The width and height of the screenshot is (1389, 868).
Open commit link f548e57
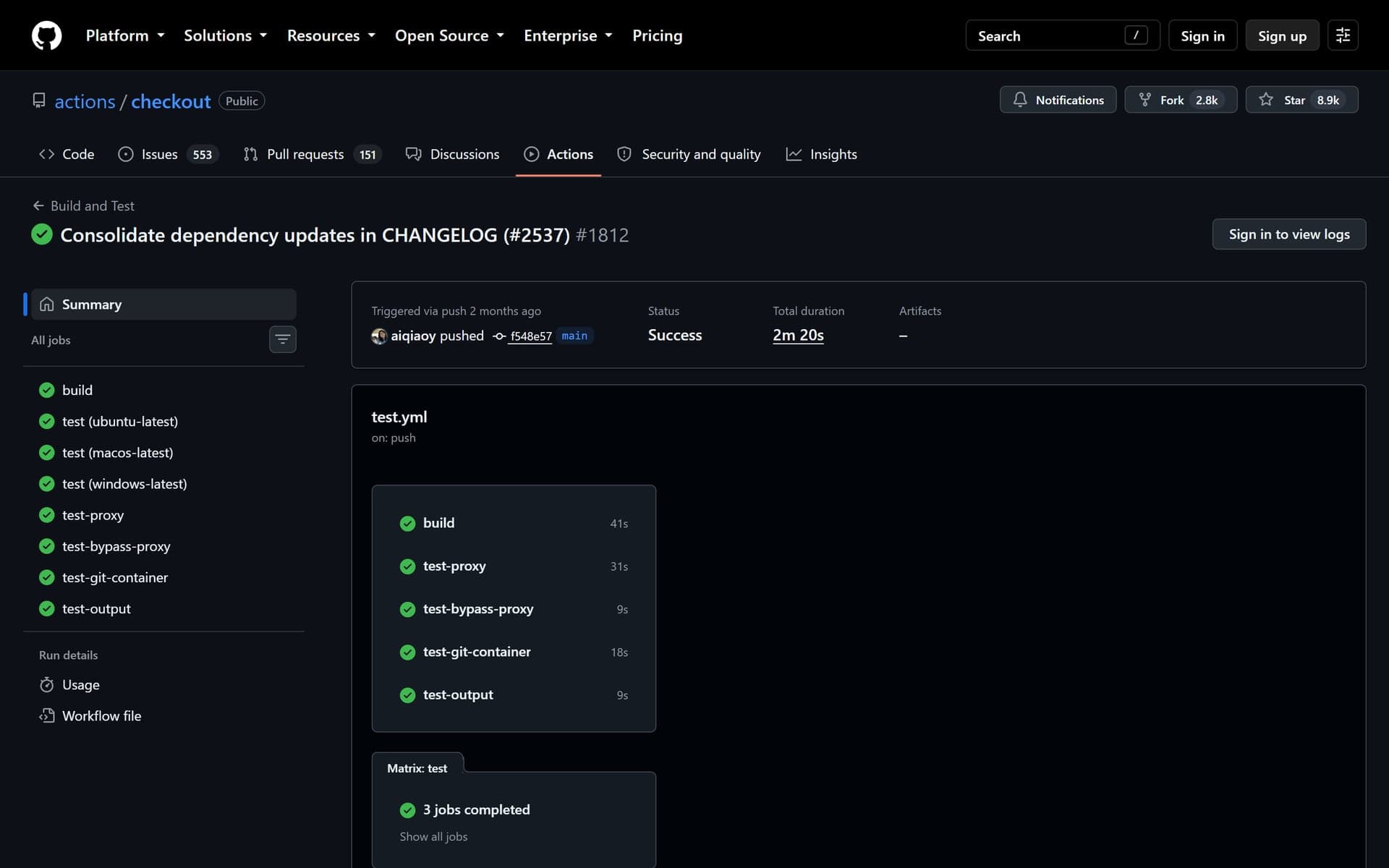pyautogui.click(x=531, y=336)
